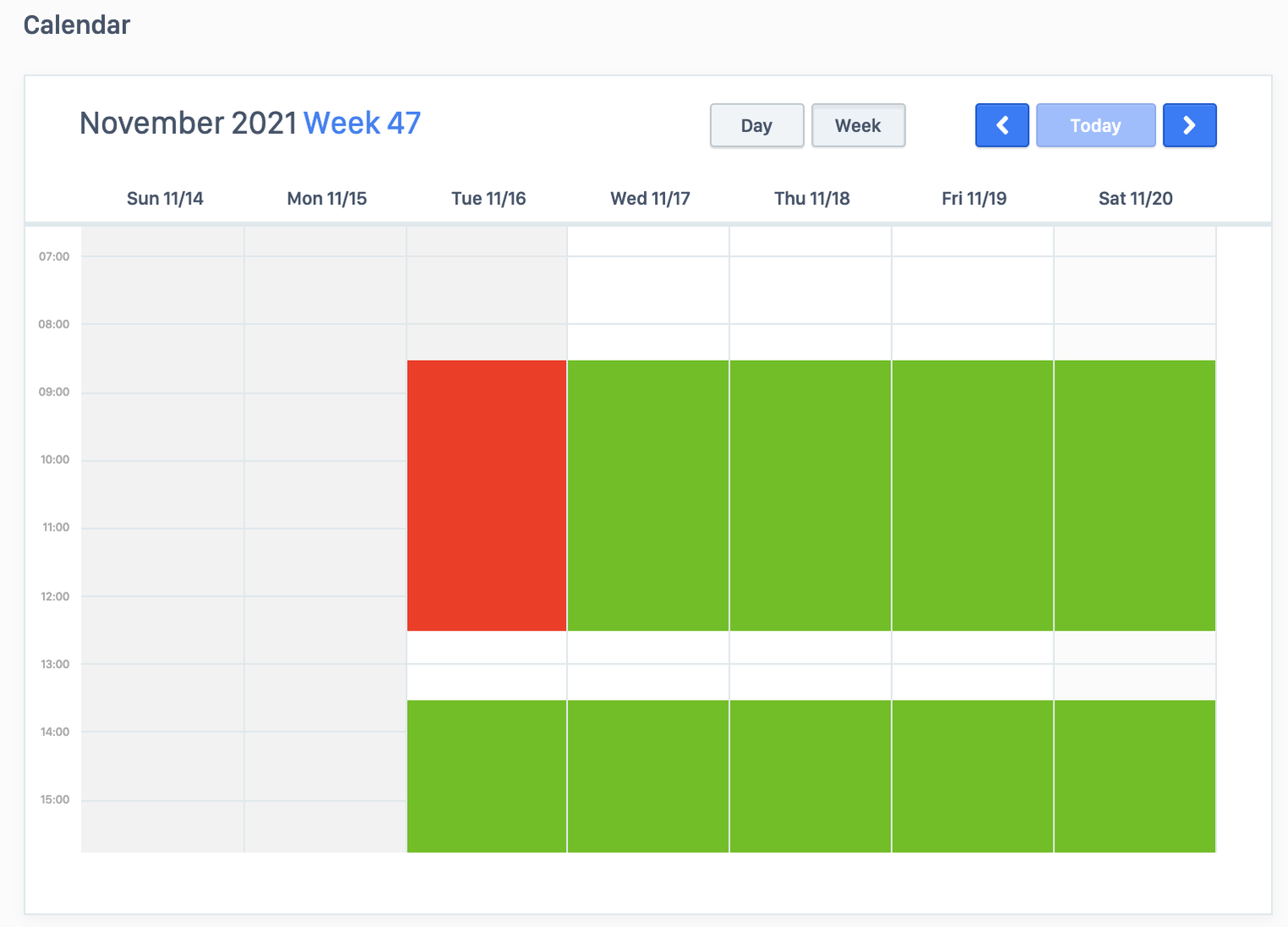Select Saturday 11/20 green morning slot
Screen dimensions: 1288x927
tap(1135, 495)
